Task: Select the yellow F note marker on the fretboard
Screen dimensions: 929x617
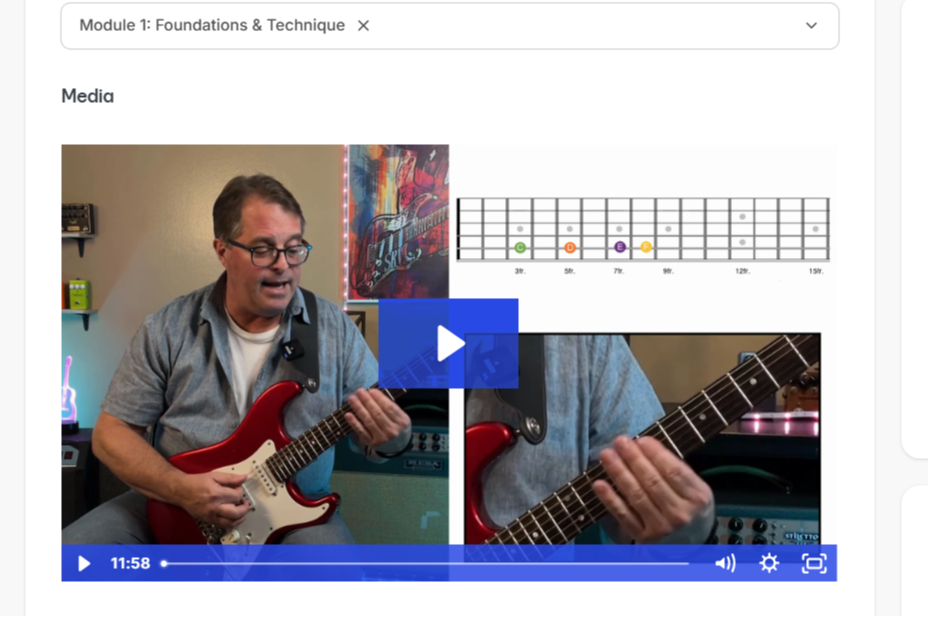Action: (646, 247)
